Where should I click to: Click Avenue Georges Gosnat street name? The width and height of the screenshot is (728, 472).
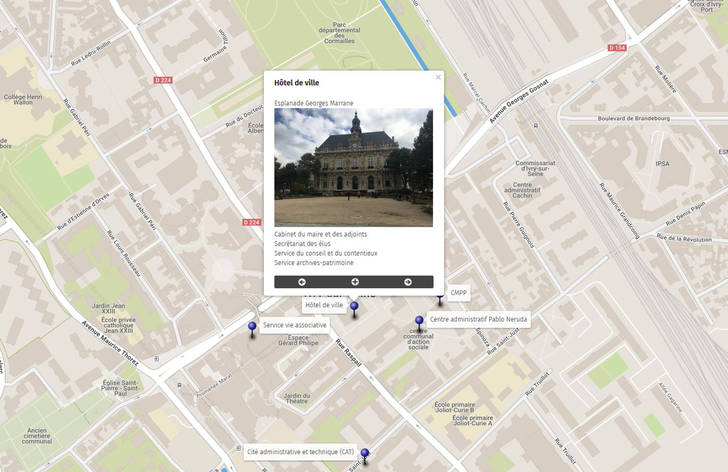point(519,101)
